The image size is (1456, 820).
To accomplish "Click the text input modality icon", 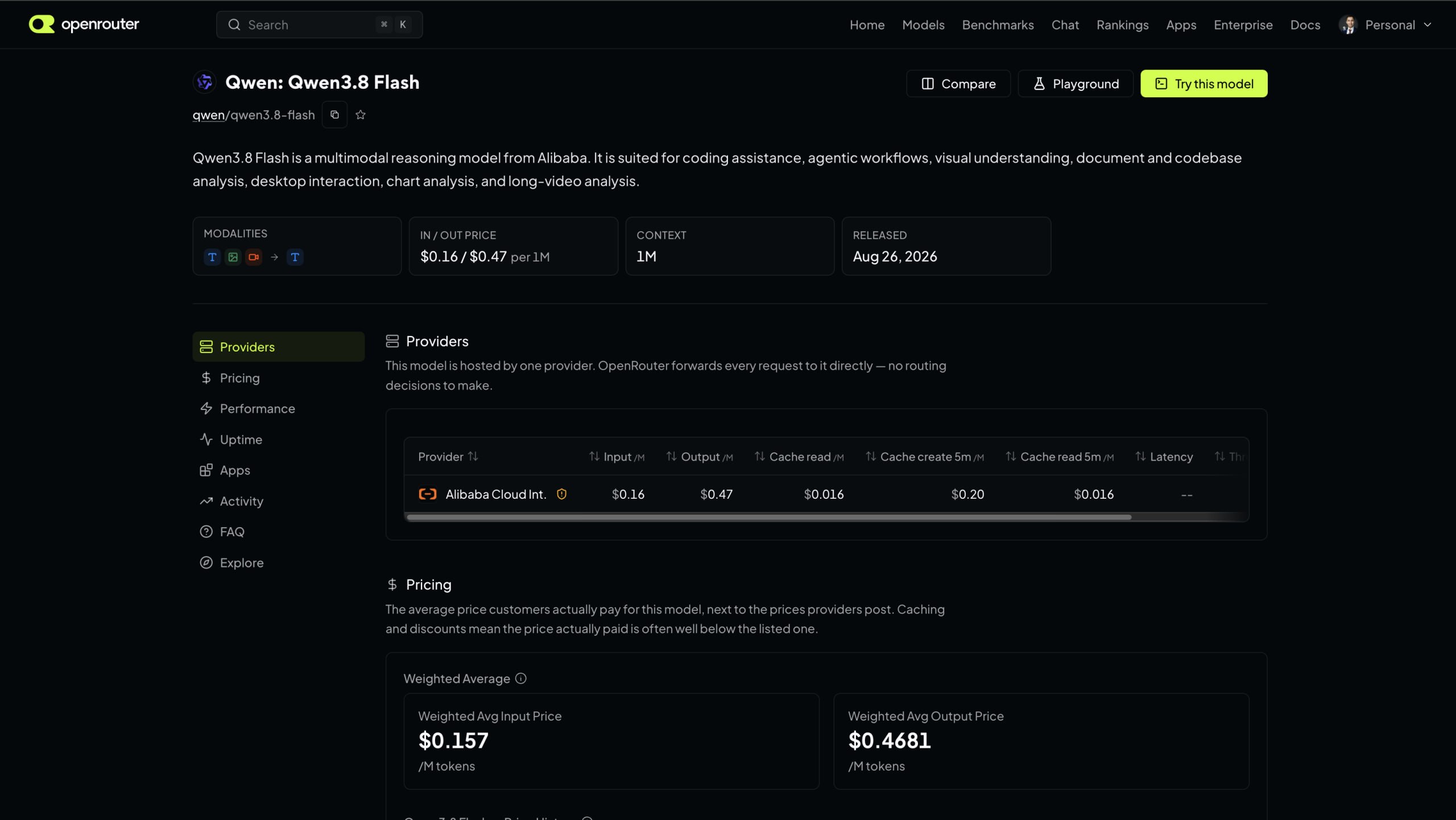I will tap(212, 257).
